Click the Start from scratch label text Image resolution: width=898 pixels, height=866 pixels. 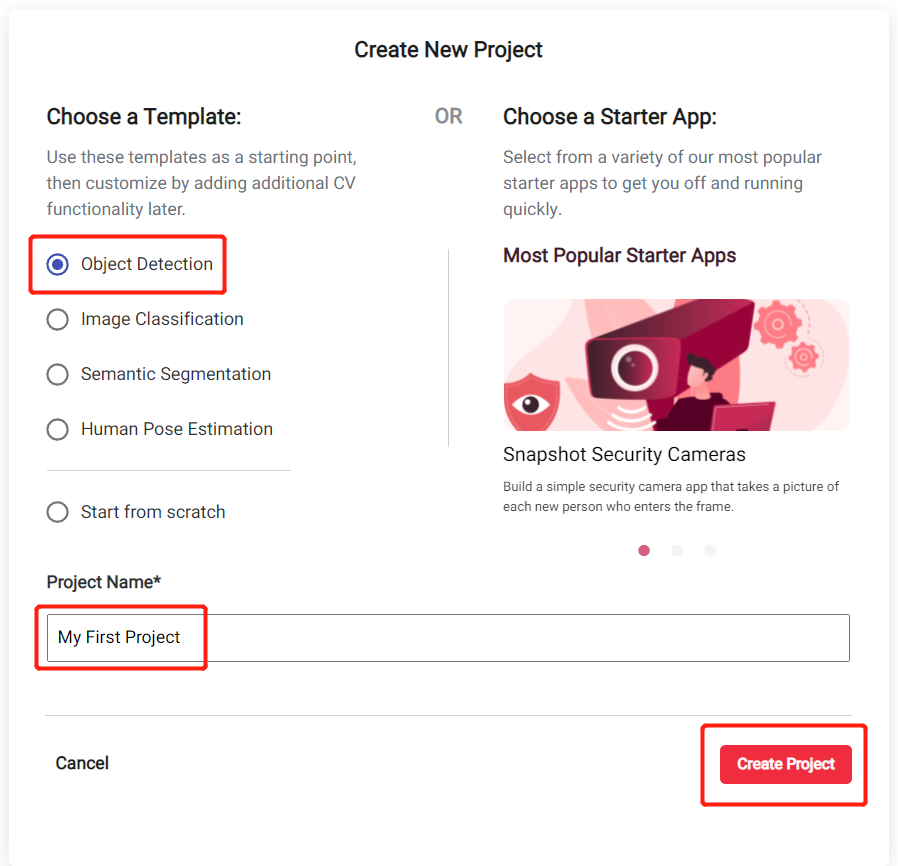[x=153, y=511]
